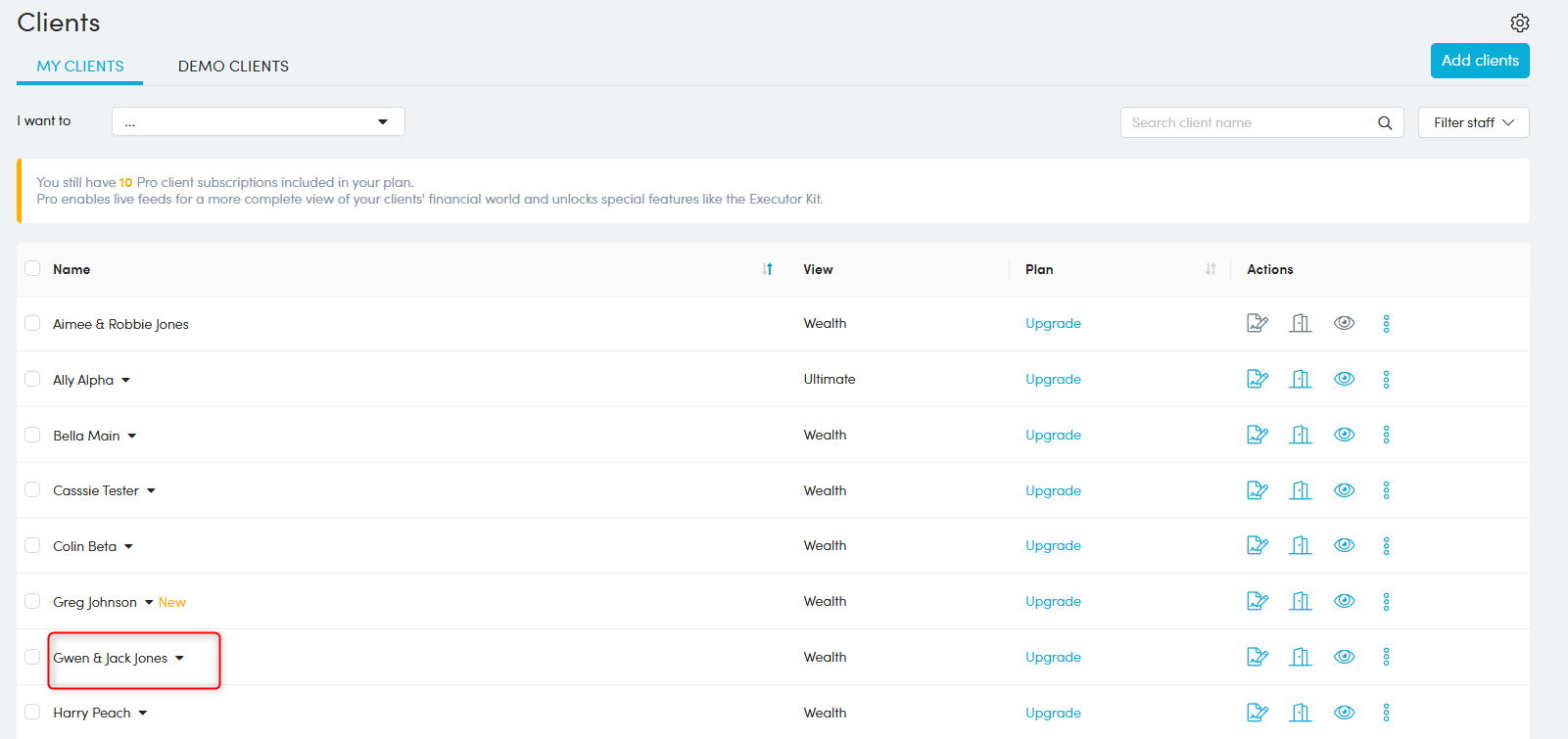
Task: Click the search magnifier icon
Action: [1384, 122]
